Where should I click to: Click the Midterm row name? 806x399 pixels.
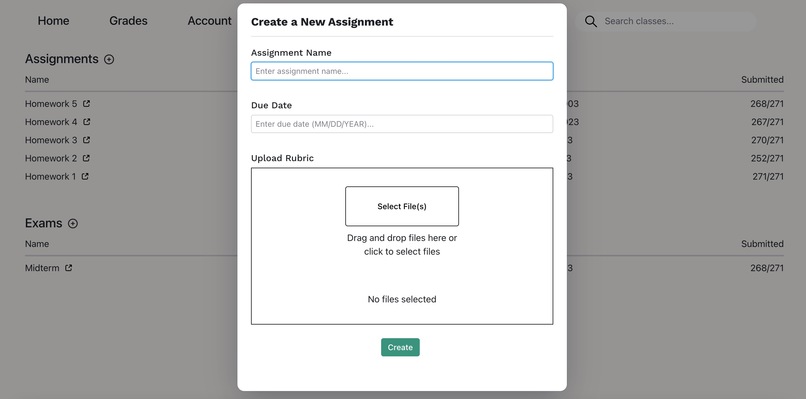[x=42, y=268]
